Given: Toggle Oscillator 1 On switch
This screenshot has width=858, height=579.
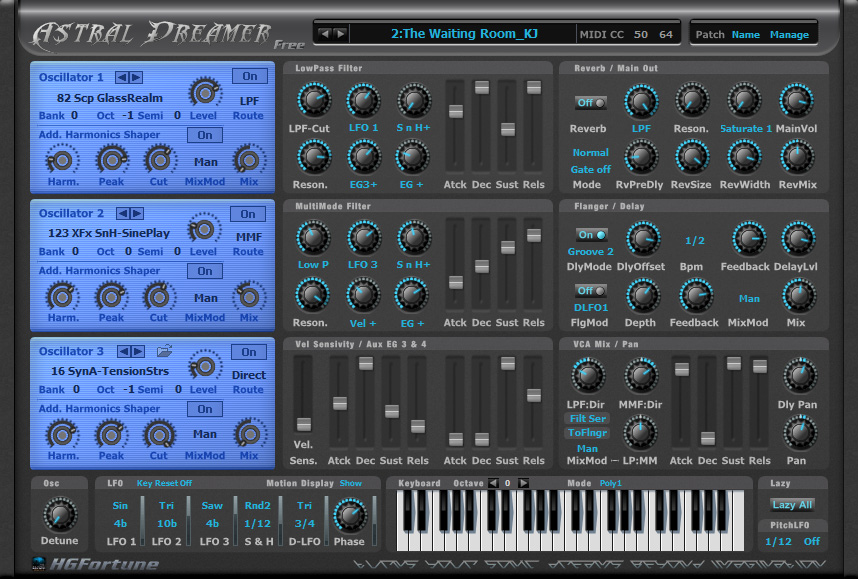Looking at the screenshot, I should (250, 76).
